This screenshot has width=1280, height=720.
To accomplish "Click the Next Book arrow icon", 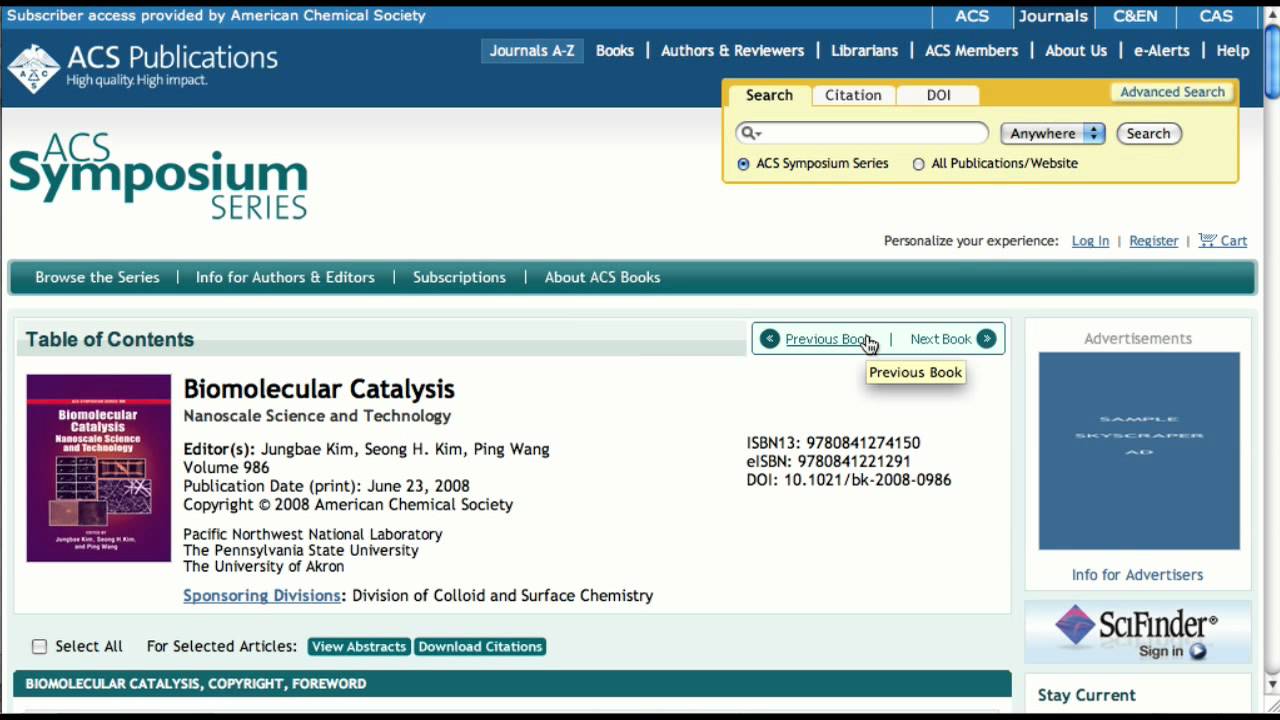I will (x=986, y=339).
